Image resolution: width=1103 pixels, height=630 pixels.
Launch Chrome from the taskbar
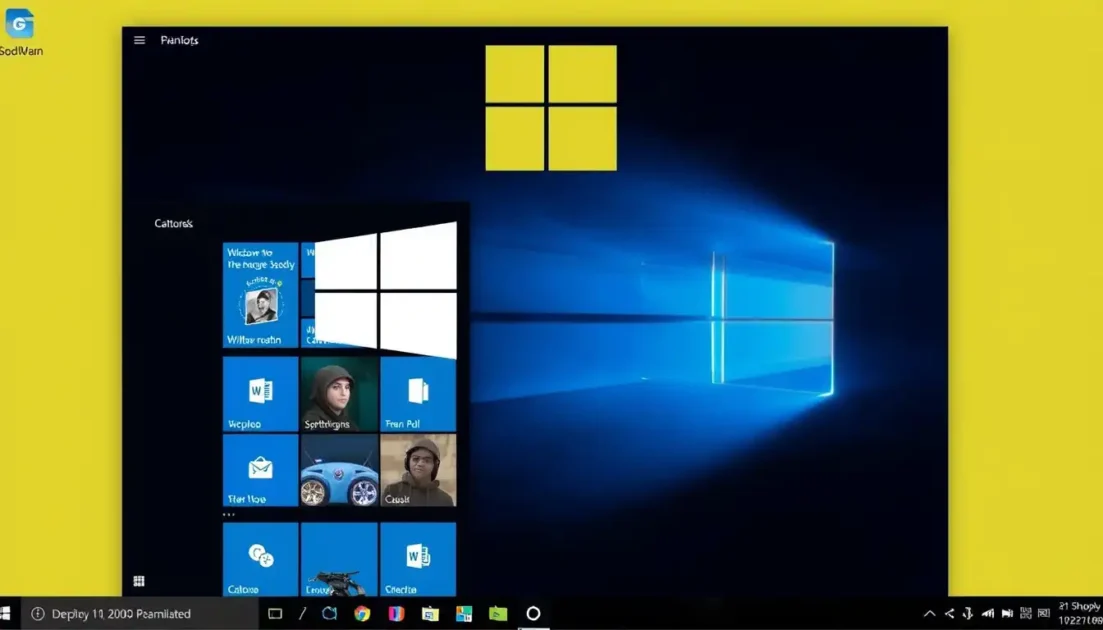pyautogui.click(x=362, y=614)
